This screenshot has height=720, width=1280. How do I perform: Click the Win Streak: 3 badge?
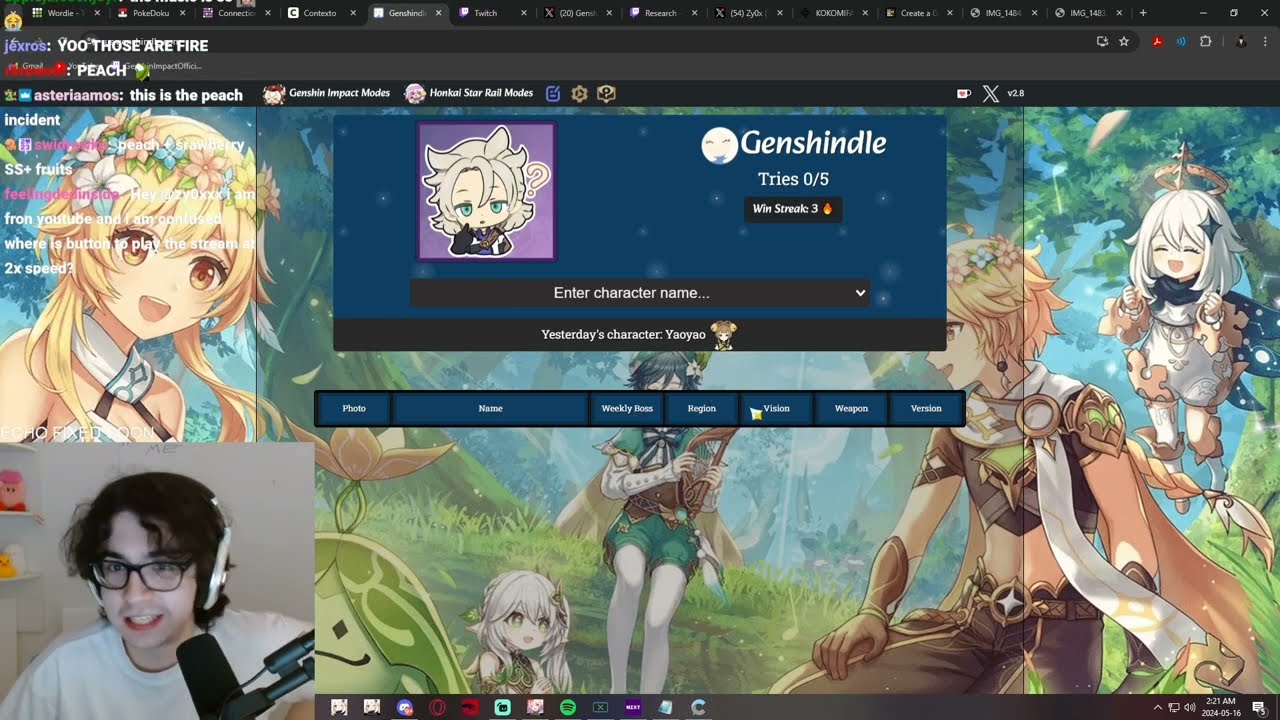click(x=792, y=209)
